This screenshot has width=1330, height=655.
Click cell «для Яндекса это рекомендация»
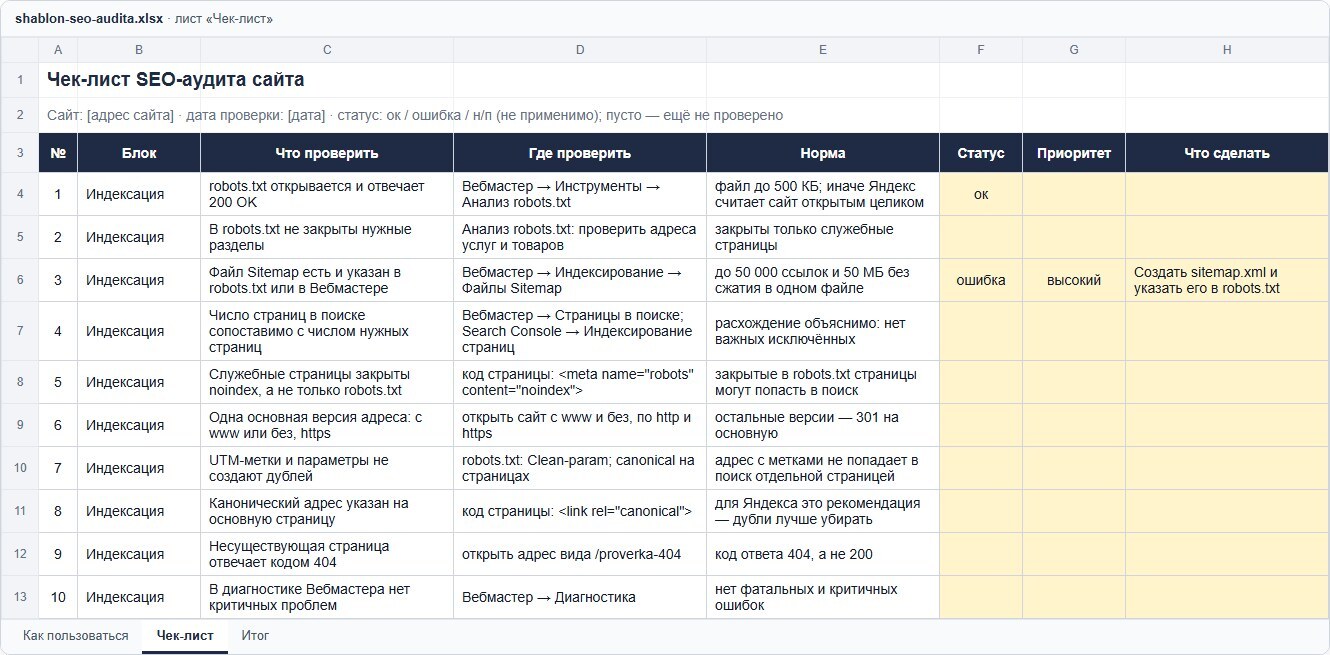tap(823, 511)
